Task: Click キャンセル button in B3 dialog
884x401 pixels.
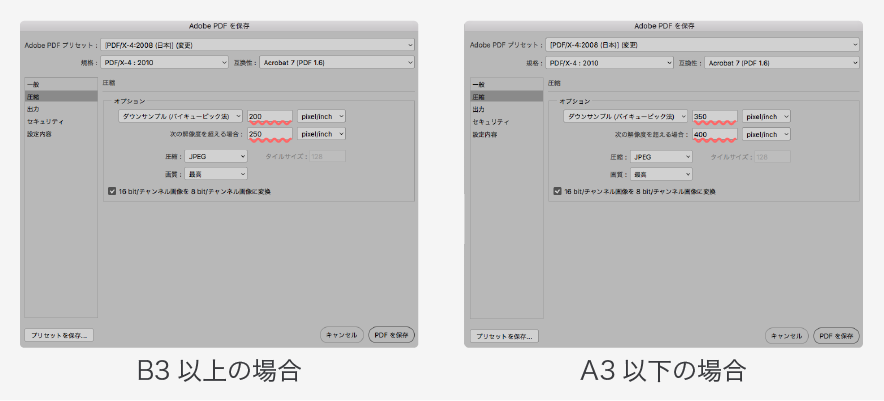Action: (341, 336)
